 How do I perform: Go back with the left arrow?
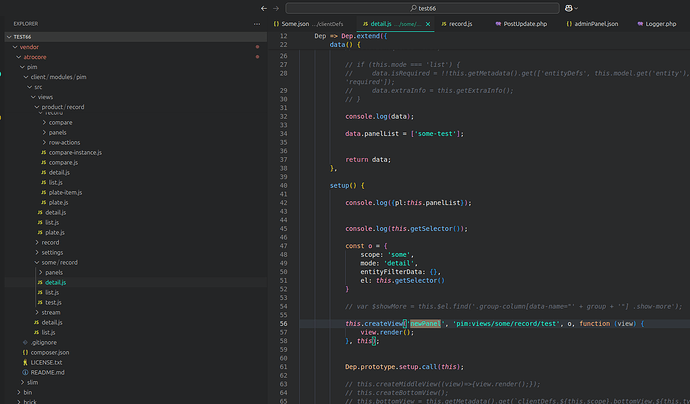[x=264, y=8]
